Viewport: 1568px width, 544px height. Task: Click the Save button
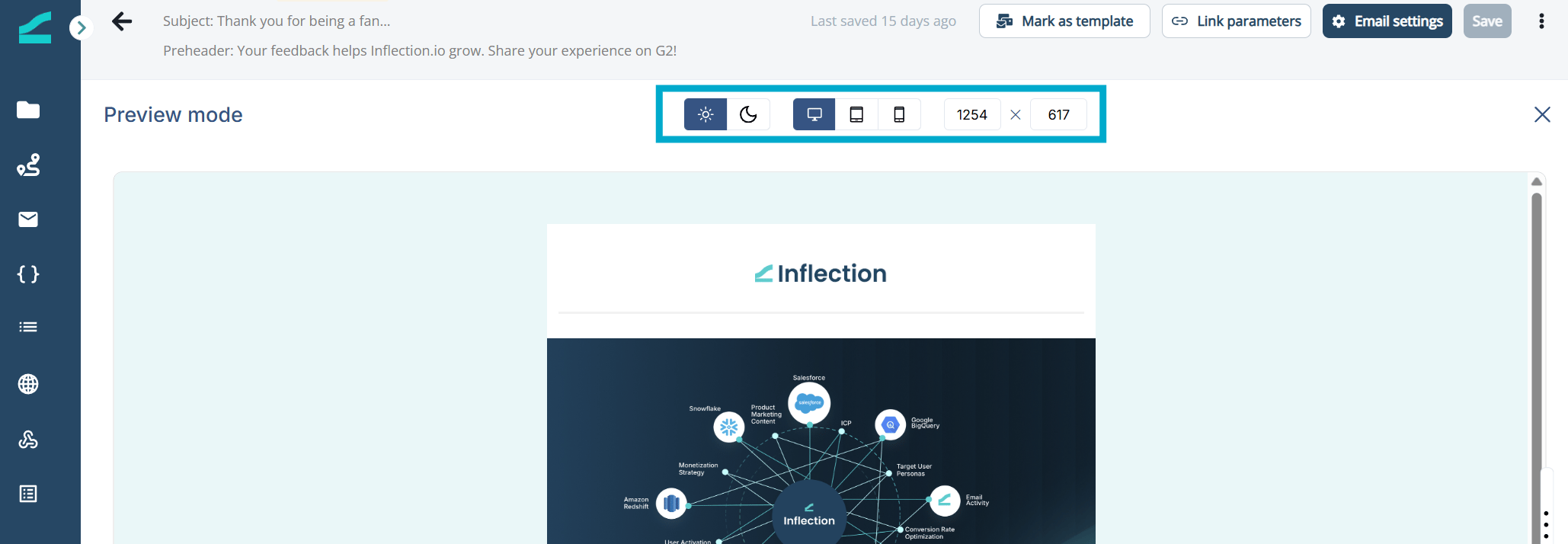tap(1487, 21)
